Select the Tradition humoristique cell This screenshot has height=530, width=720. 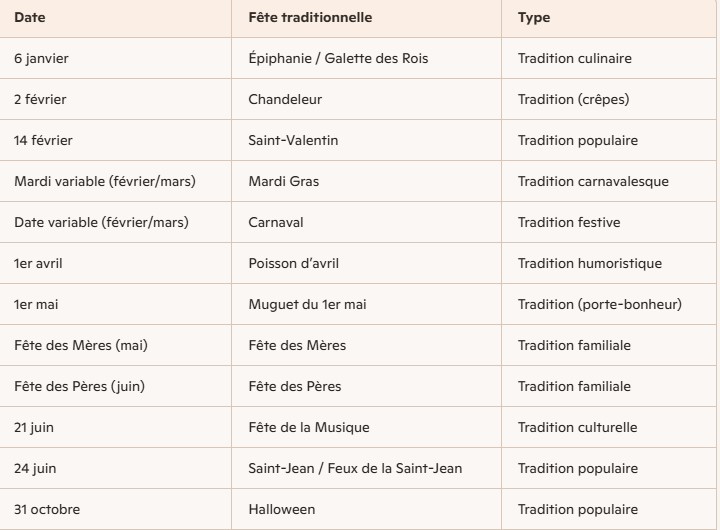(589, 264)
